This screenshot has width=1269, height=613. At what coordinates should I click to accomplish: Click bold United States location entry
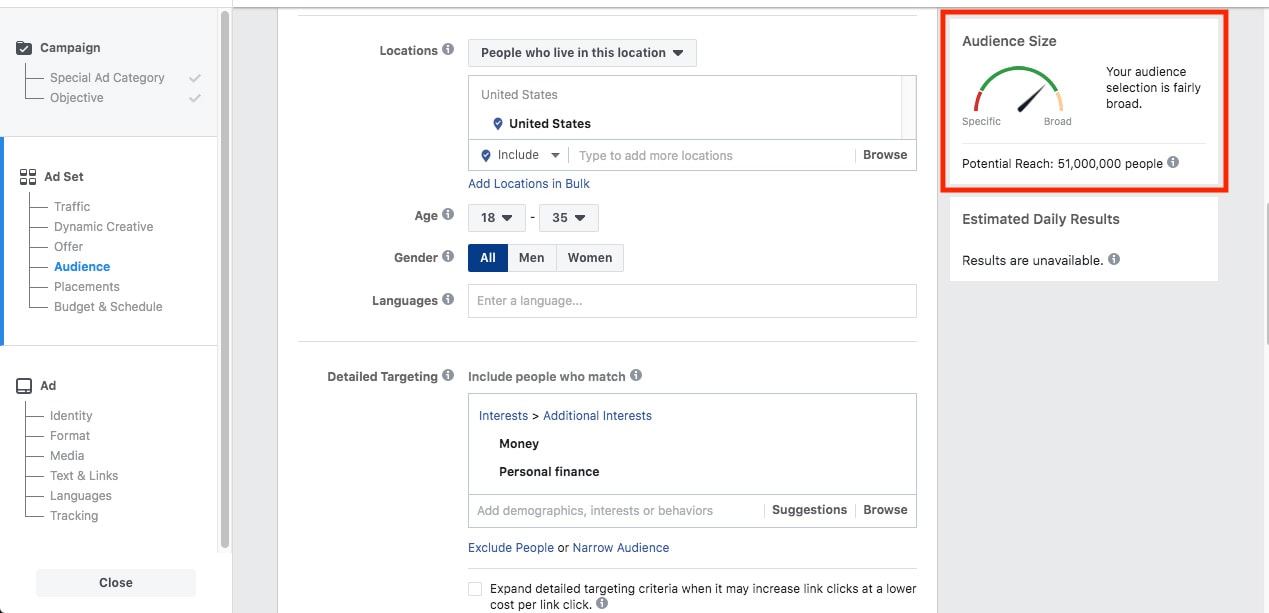[x=550, y=123]
